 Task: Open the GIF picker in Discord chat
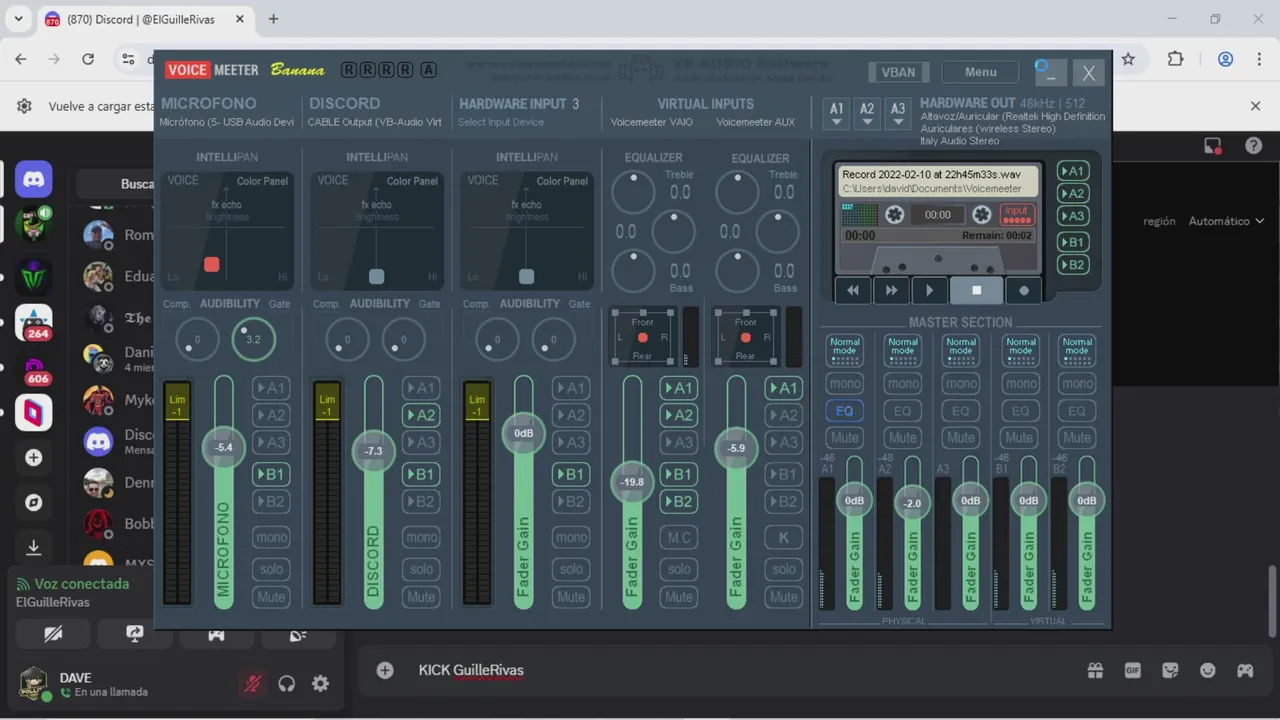click(x=1133, y=671)
